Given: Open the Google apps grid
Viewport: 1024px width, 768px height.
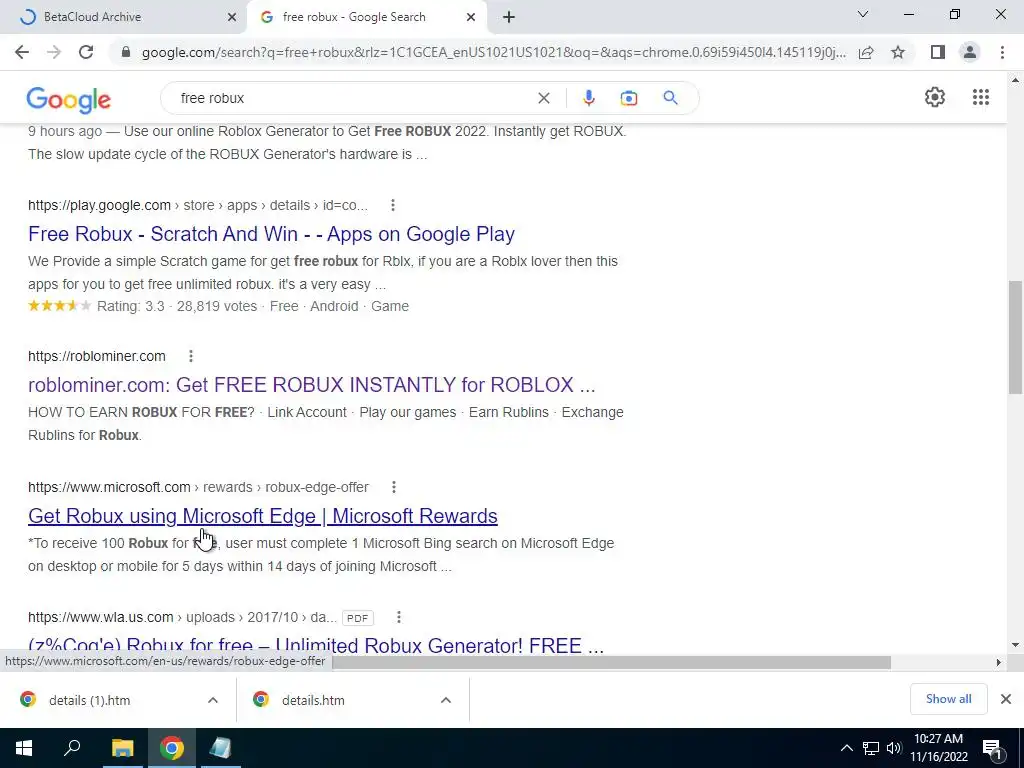Looking at the screenshot, I should click(980, 97).
